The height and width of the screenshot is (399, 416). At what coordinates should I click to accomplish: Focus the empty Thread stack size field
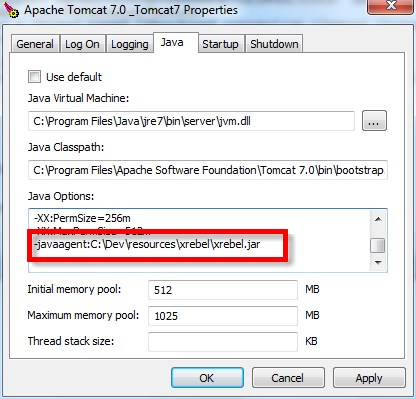223,342
